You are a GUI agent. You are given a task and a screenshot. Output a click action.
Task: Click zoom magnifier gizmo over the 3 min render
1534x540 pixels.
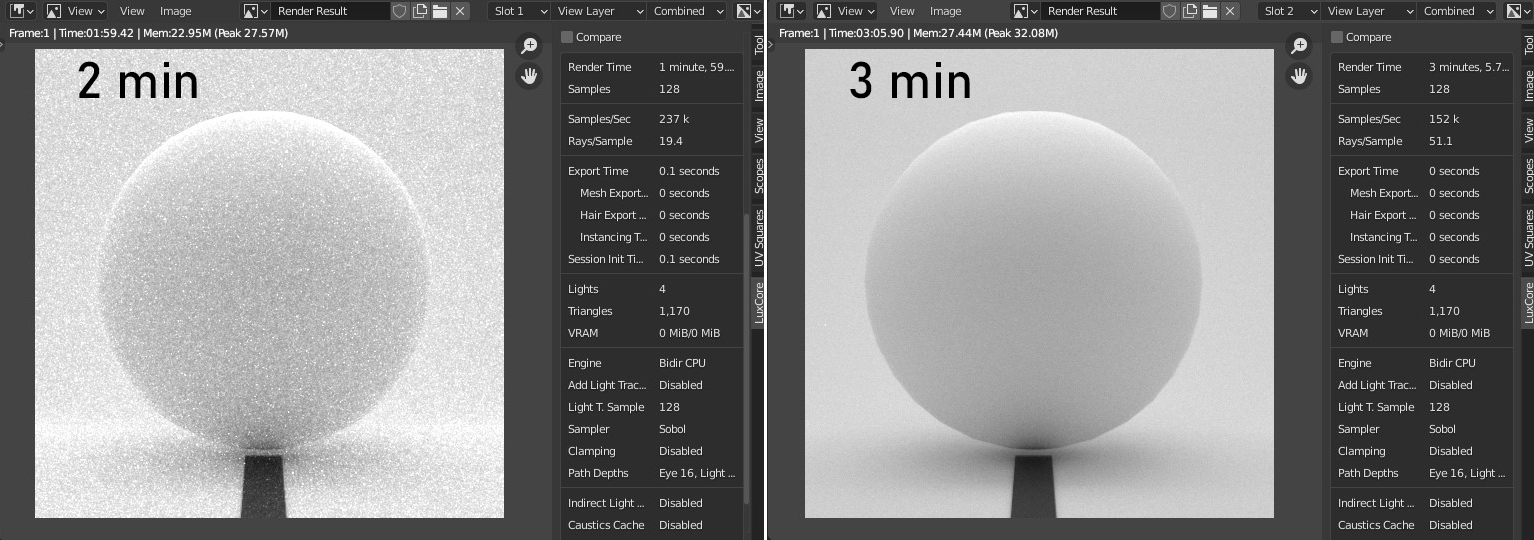pos(1299,46)
